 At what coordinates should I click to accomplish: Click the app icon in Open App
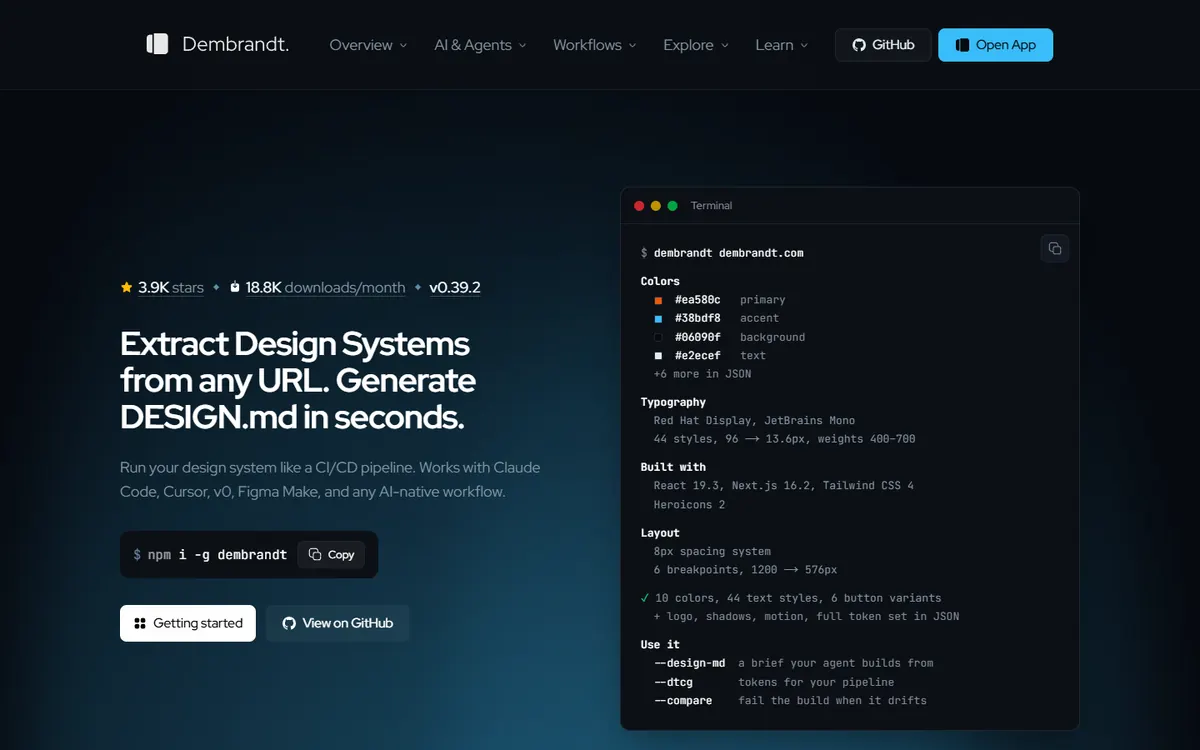[x=962, y=45]
